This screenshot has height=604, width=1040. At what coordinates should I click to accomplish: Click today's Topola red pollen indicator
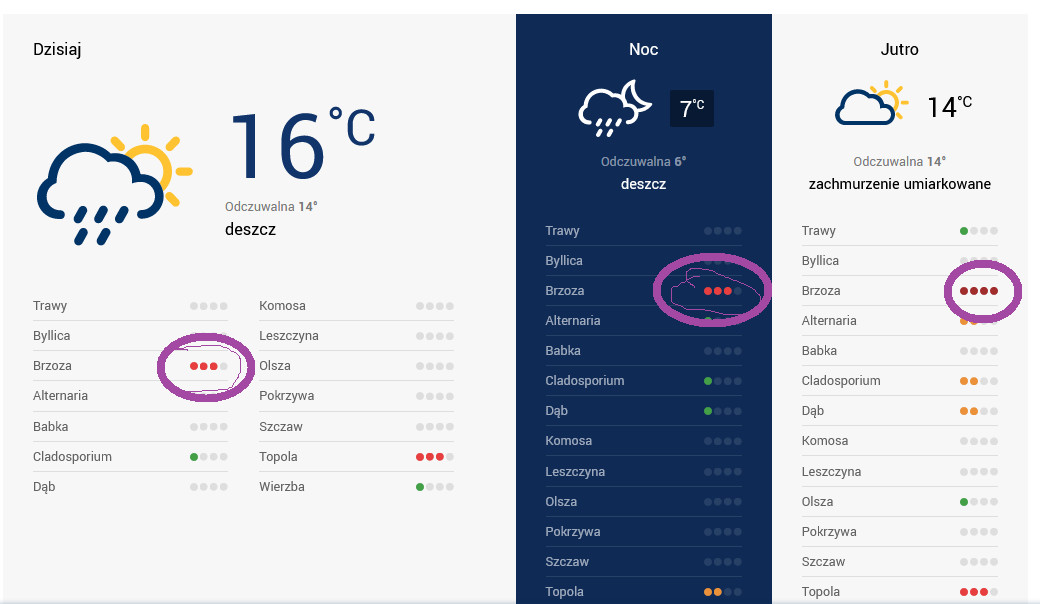tap(435, 457)
